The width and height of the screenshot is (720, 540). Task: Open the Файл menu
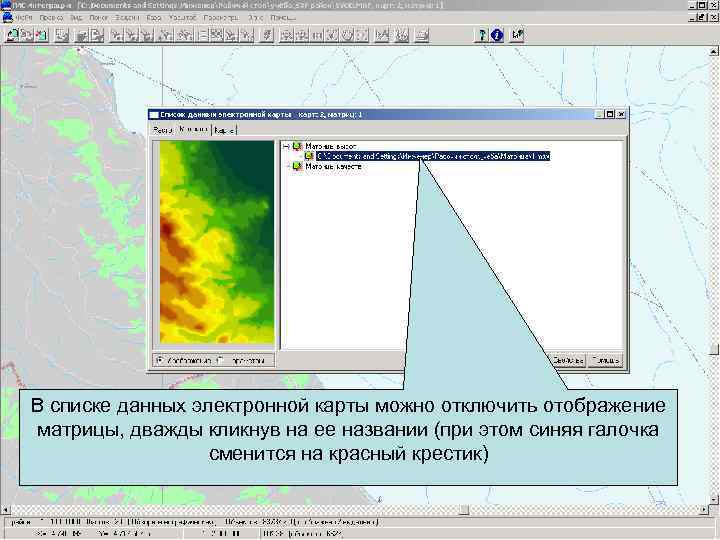click(x=24, y=17)
